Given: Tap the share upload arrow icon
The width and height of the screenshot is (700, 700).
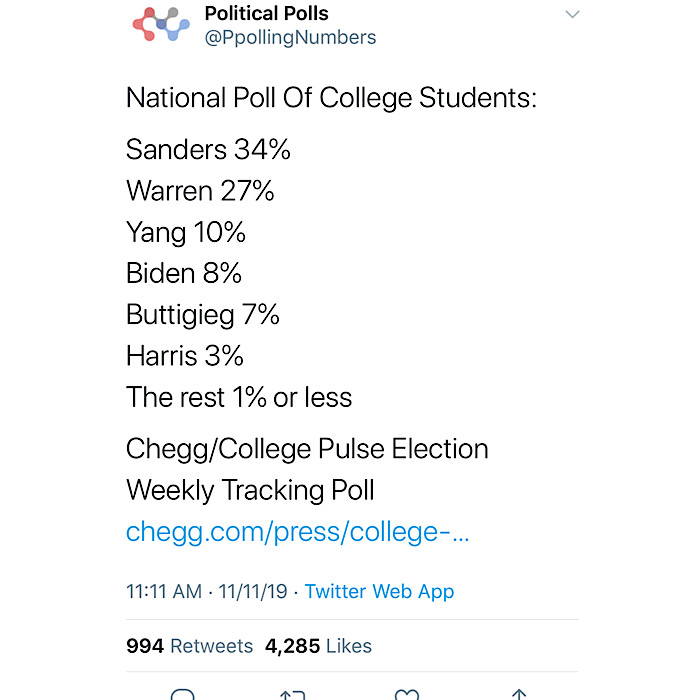Looking at the screenshot, I should (519, 695).
